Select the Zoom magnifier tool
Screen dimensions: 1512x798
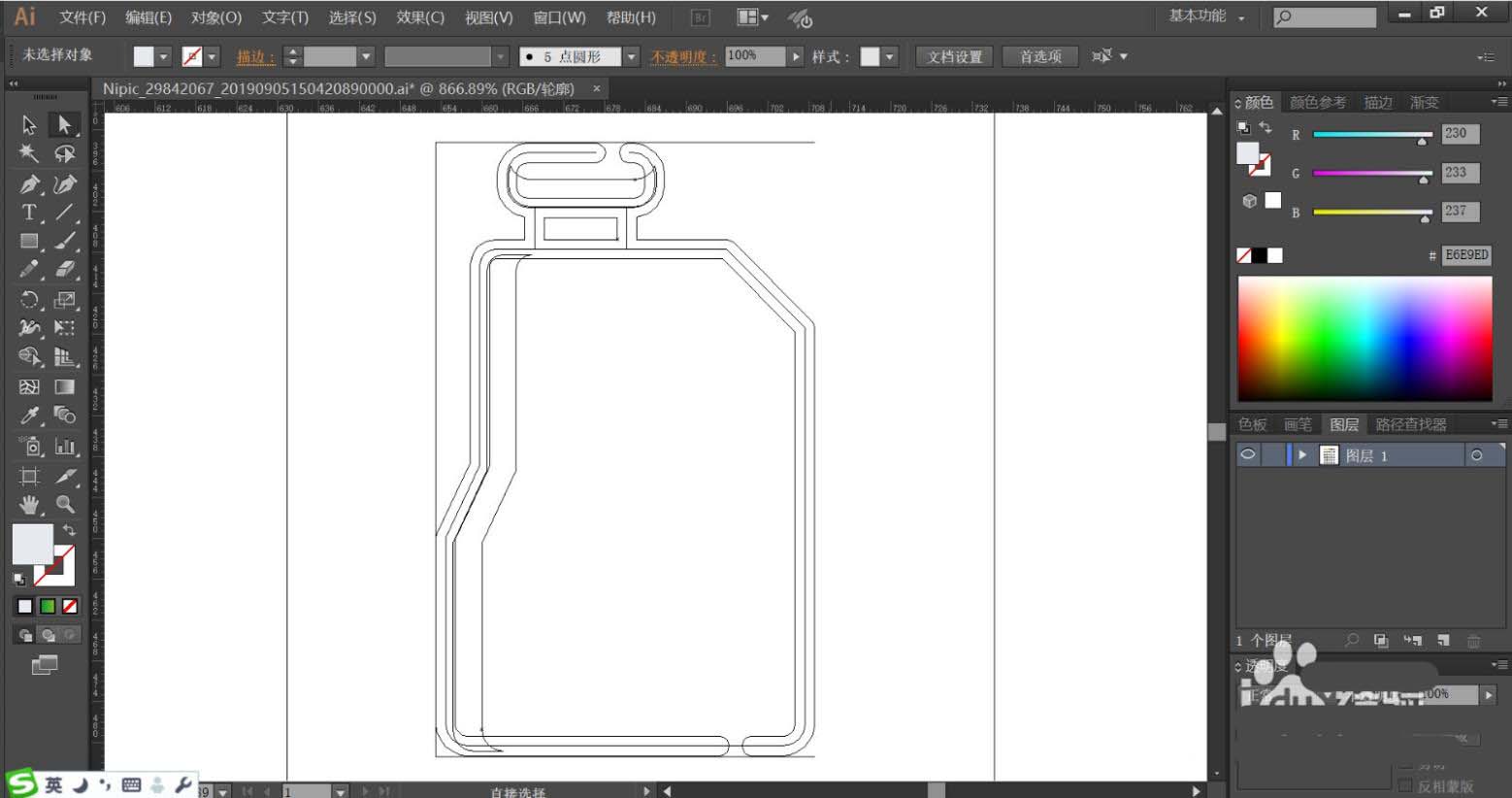[x=65, y=505]
